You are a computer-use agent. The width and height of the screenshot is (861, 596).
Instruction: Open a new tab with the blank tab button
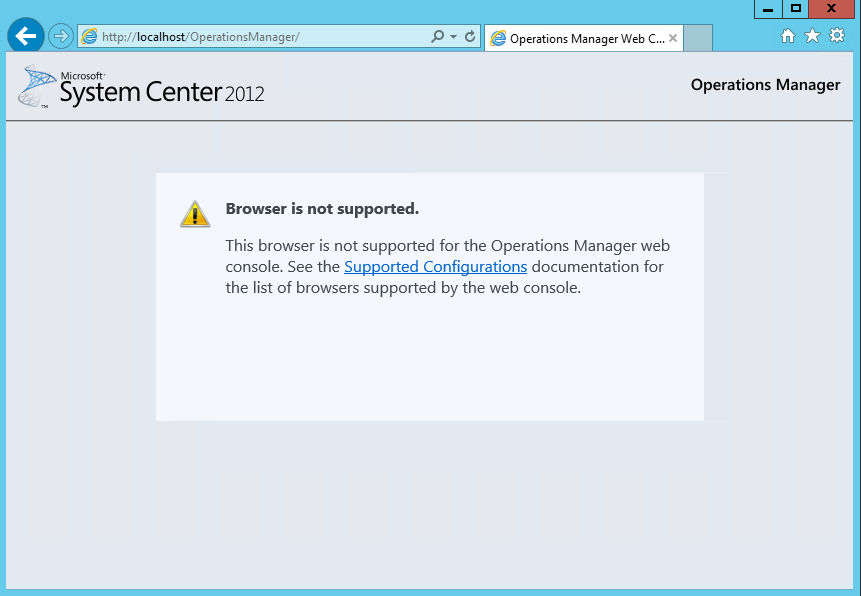click(x=698, y=38)
